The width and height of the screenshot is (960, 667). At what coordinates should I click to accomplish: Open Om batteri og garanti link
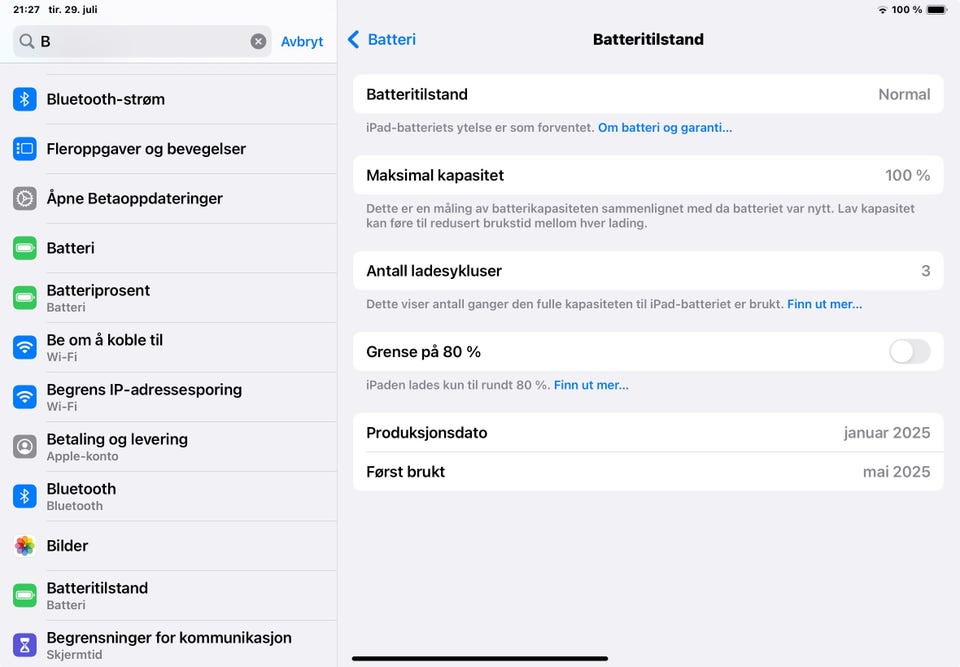(x=664, y=128)
